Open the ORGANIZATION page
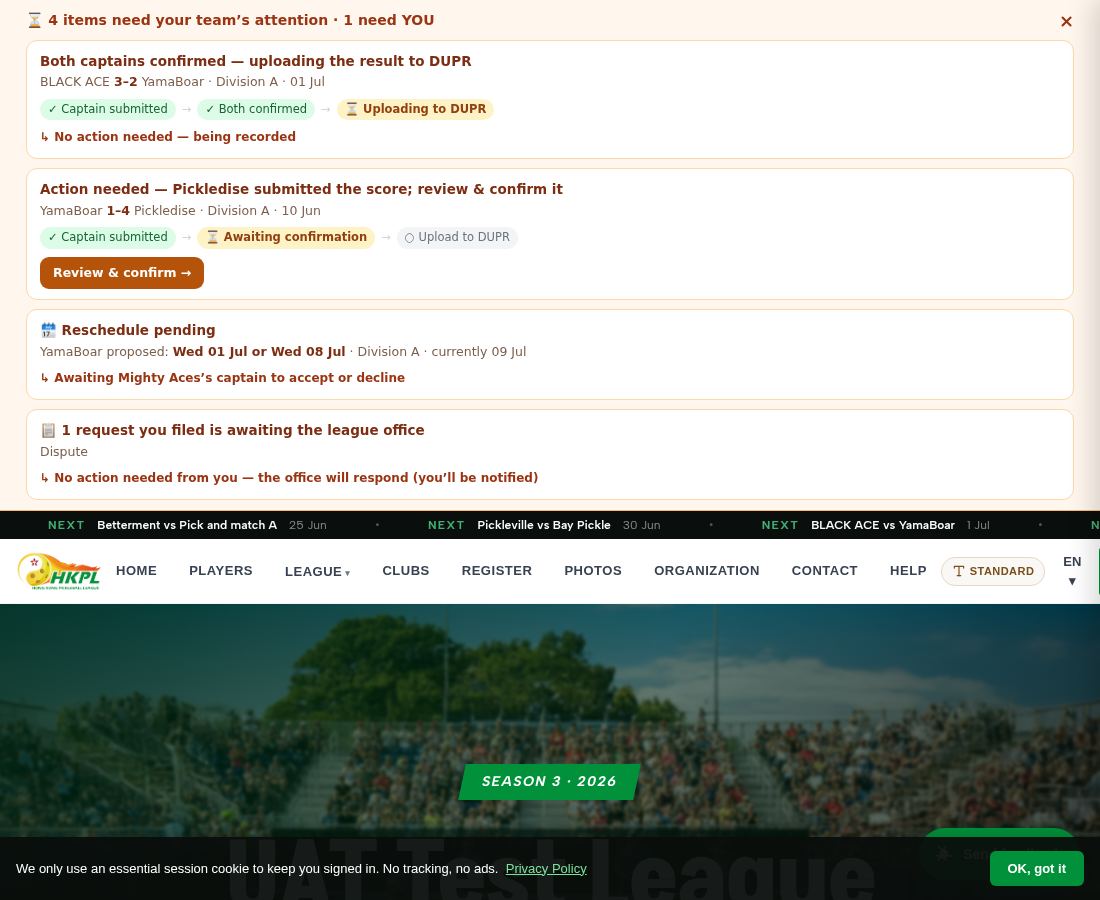 (706, 571)
